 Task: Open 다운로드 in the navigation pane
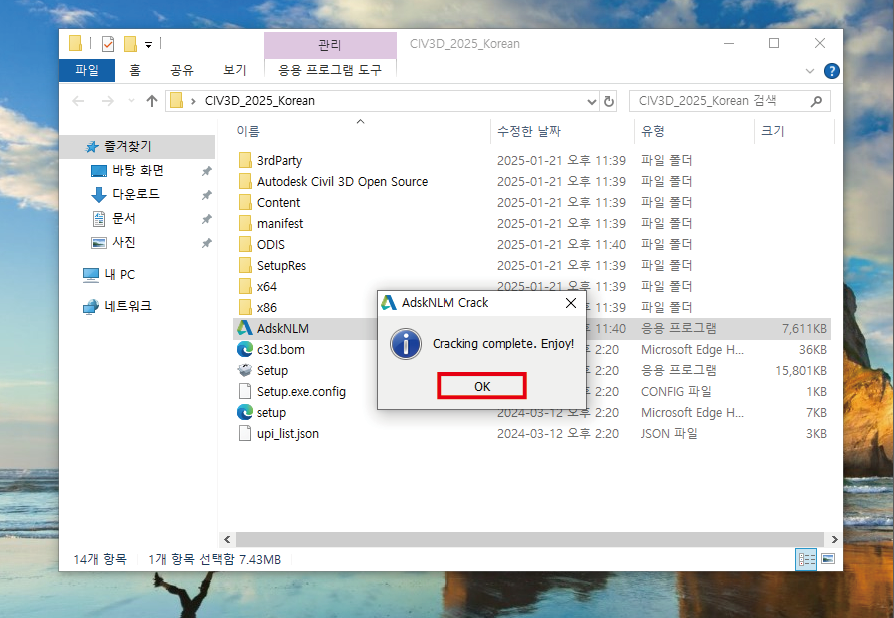[x=136, y=194]
